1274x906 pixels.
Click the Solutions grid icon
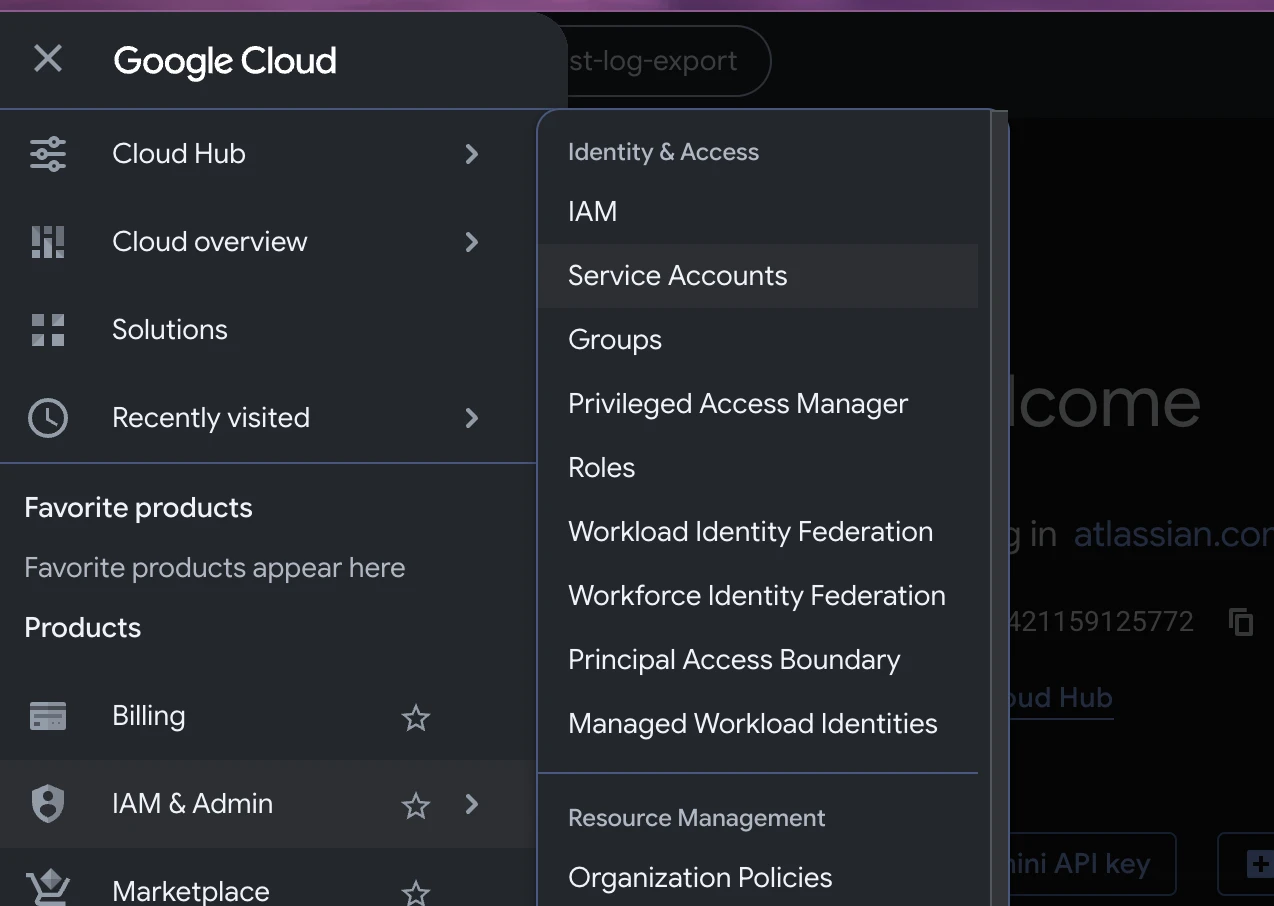click(48, 330)
